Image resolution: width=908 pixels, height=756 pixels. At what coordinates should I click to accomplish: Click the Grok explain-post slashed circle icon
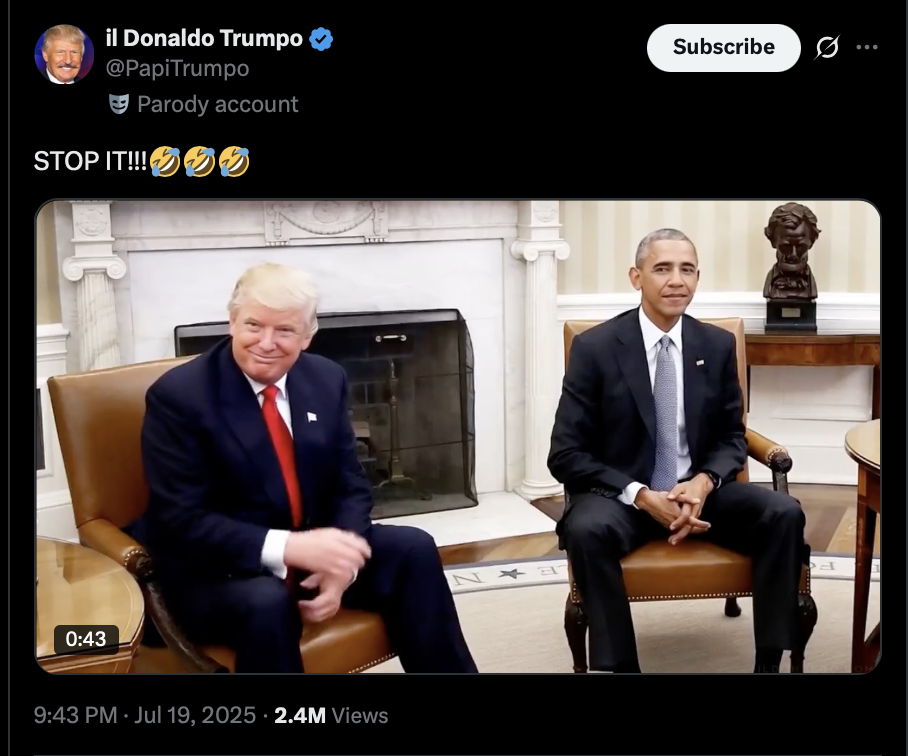[x=827, y=47]
